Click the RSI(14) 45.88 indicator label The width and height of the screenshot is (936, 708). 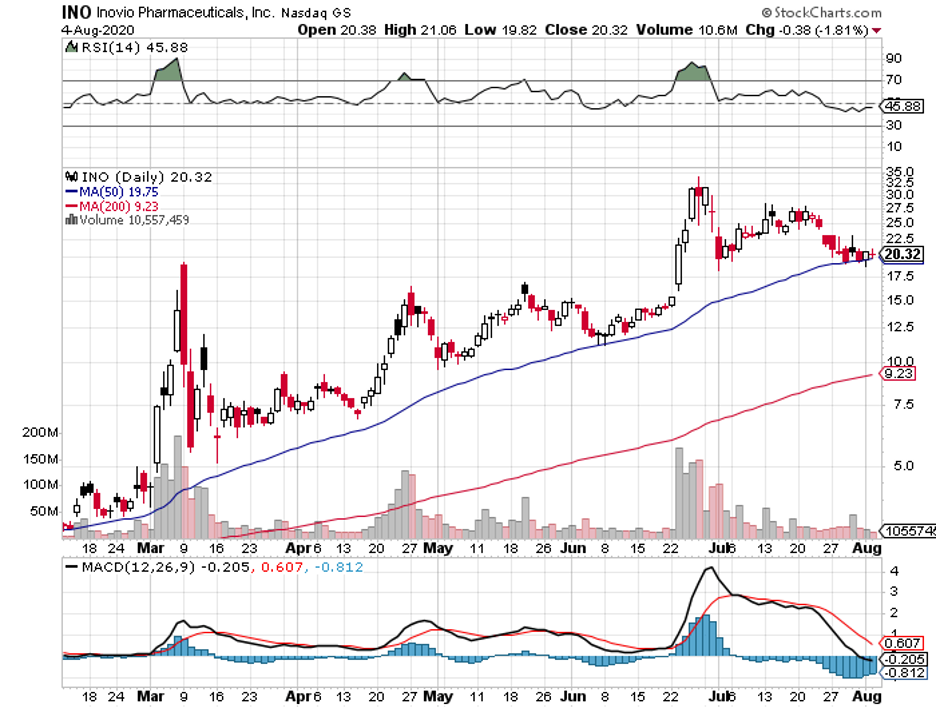[134, 47]
